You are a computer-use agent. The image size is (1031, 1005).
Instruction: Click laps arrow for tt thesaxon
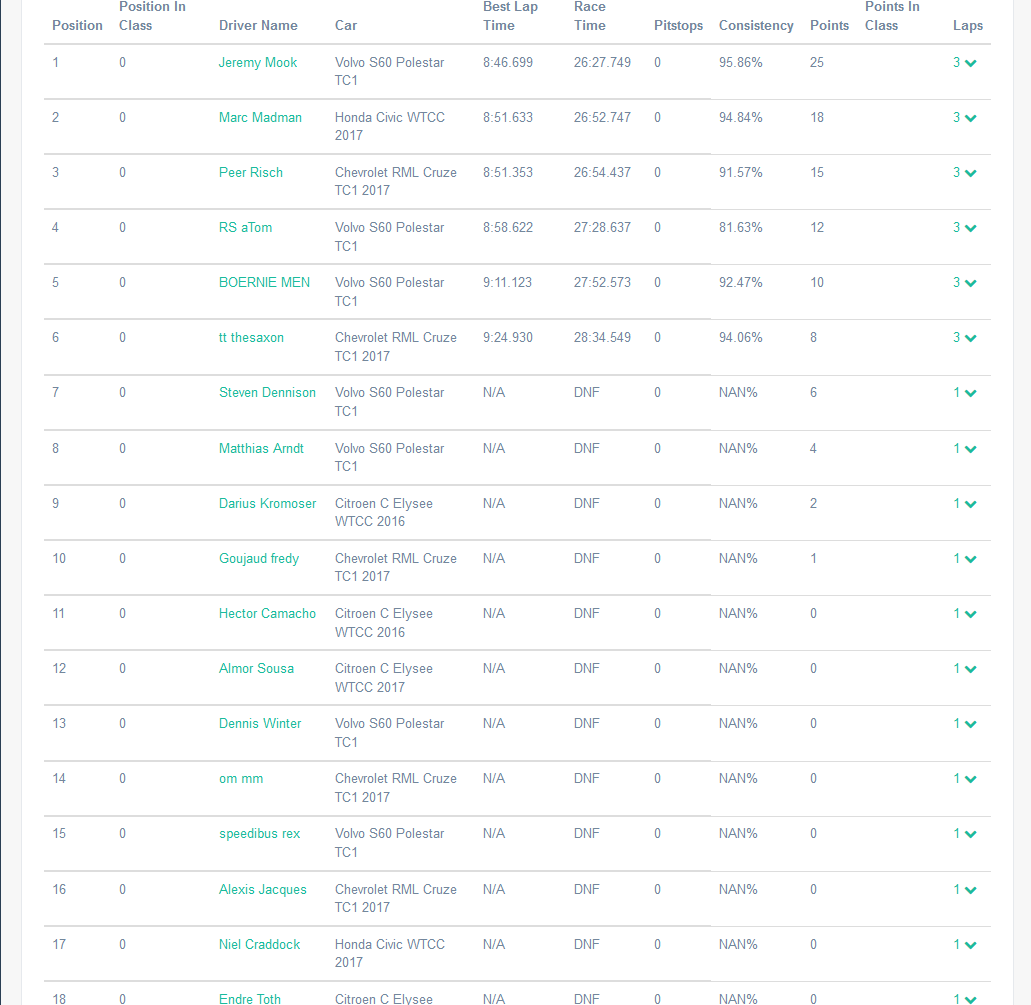pyautogui.click(x=970, y=338)
